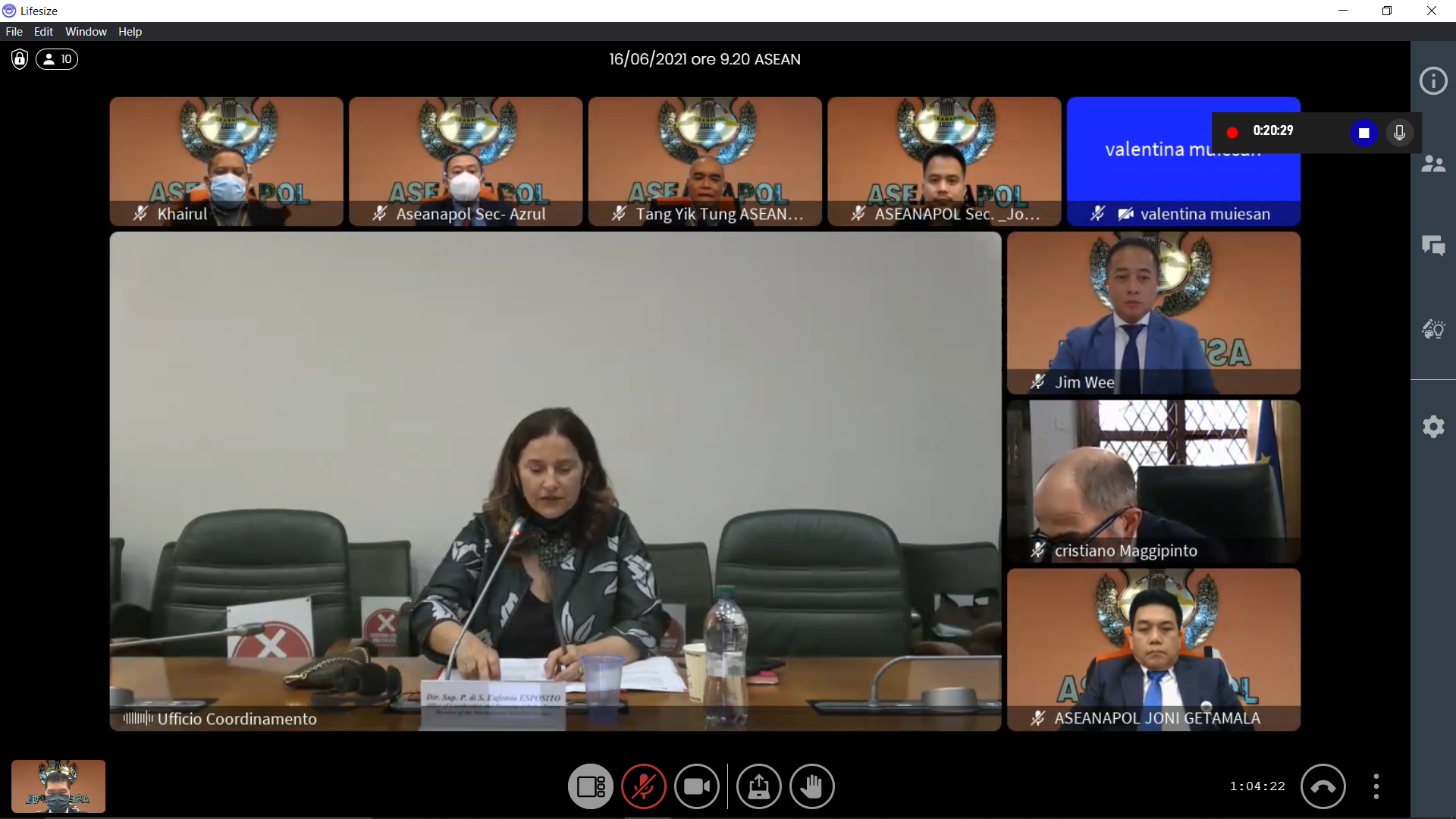Start screen sharing presentation
The width and height of the screenshot is (1456, 819).
pos(758,786)
